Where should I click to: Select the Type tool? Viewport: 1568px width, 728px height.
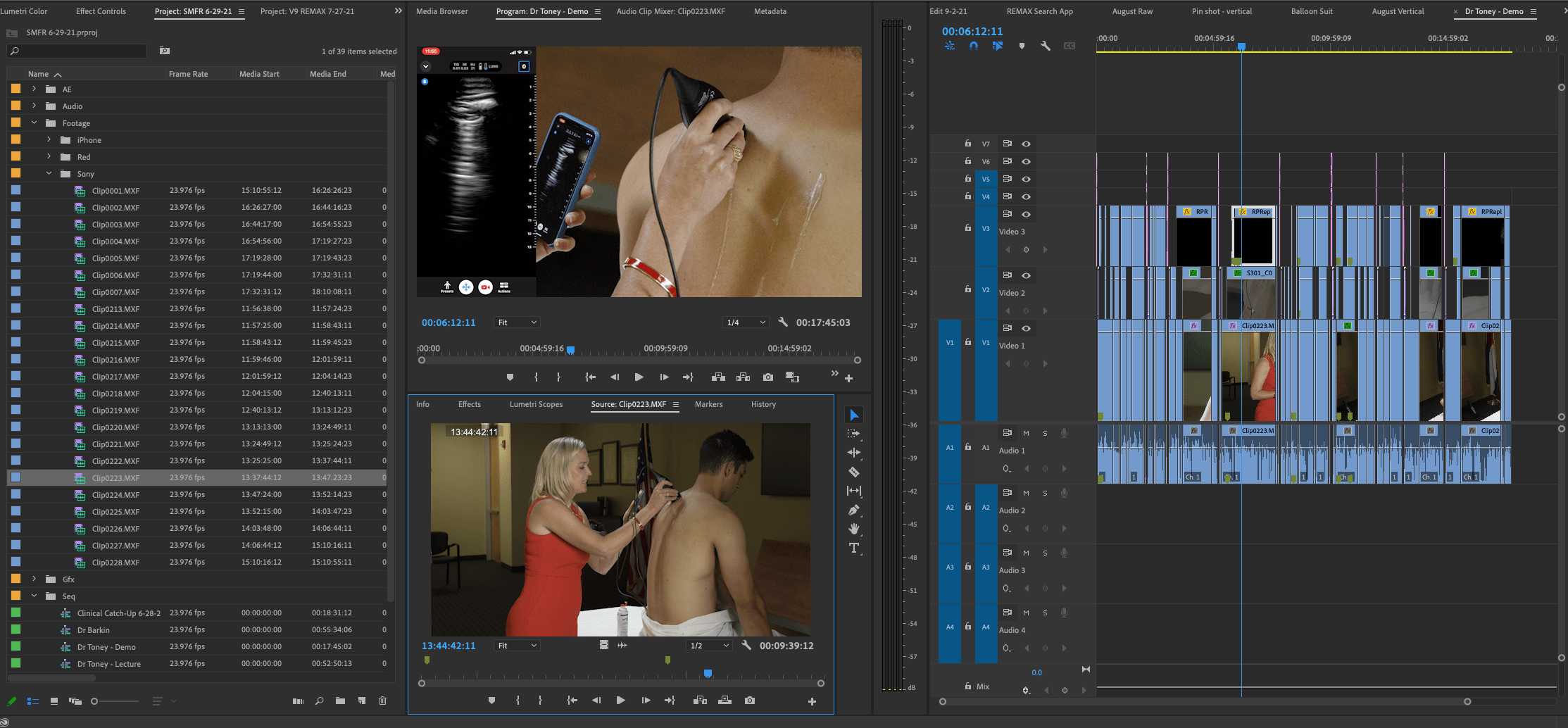(x=853, y=548)
